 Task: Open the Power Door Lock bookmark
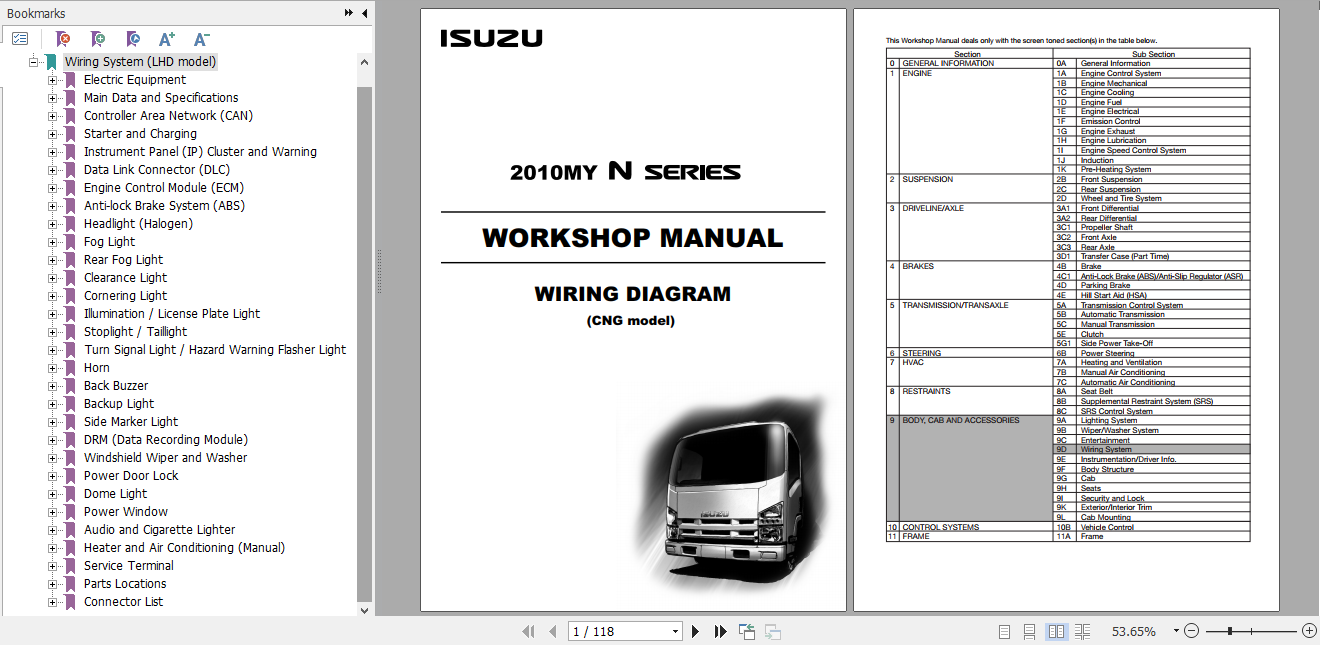coord(131,476)
